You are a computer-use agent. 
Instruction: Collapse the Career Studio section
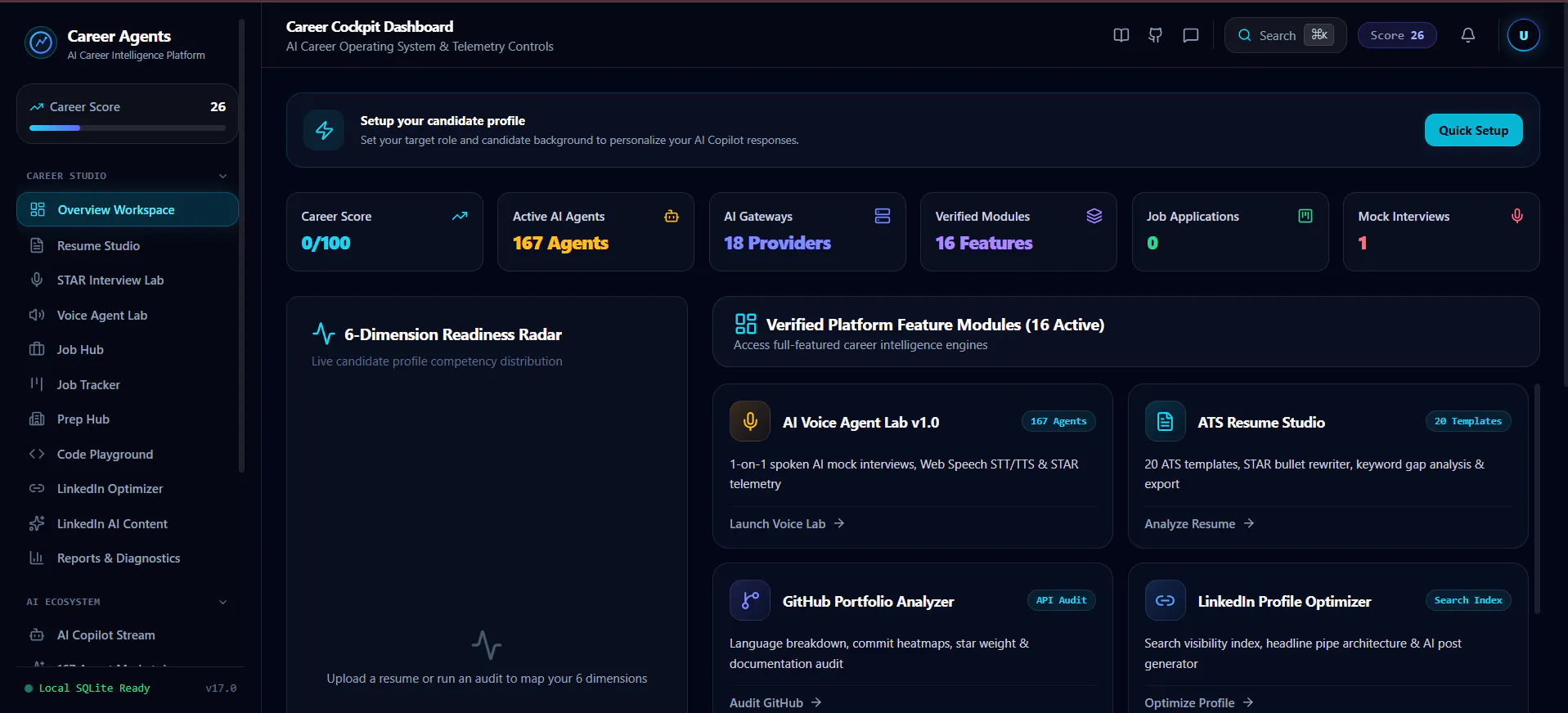(222, 176)
